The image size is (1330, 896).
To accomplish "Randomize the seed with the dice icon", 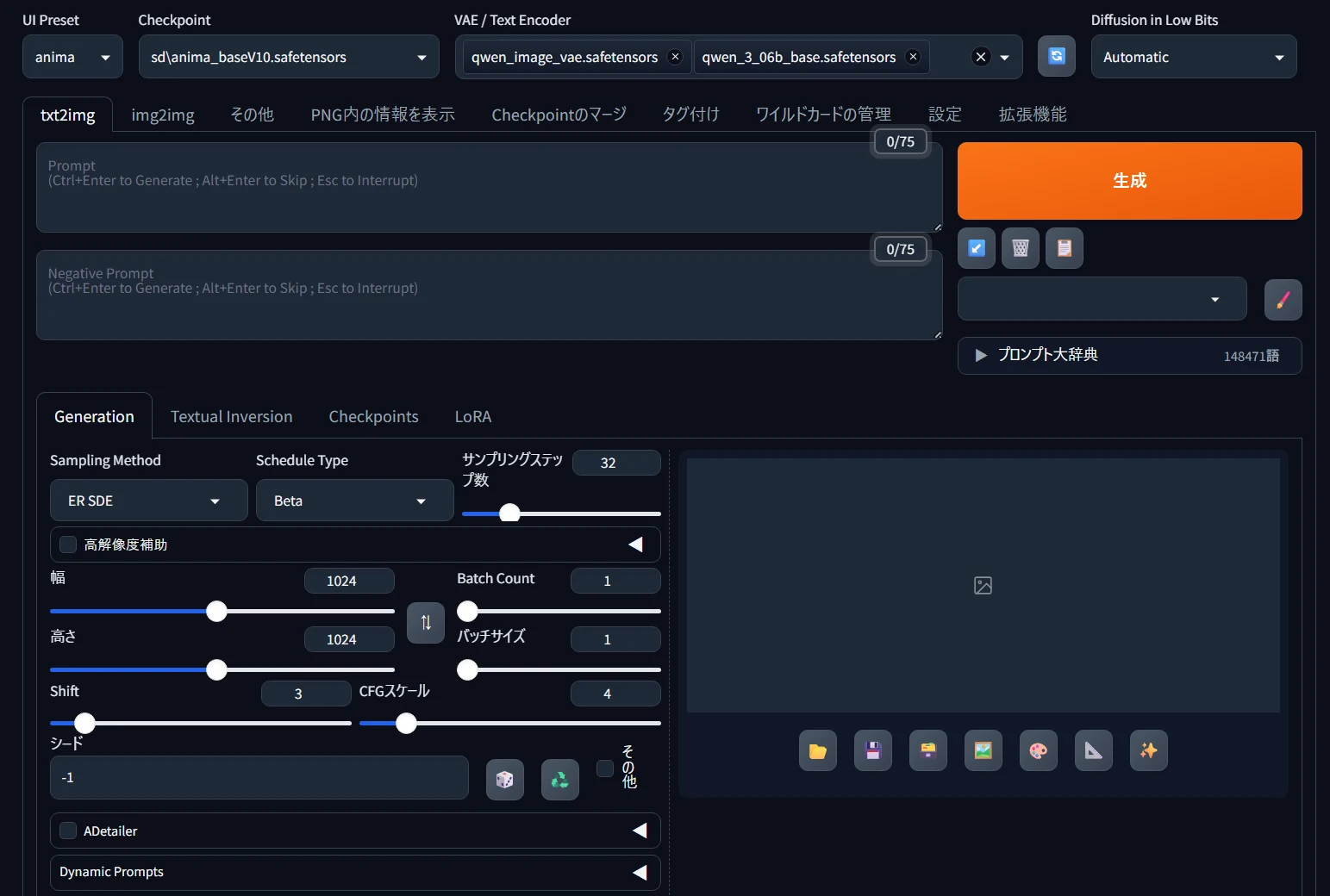I will [x=505, y=780].
